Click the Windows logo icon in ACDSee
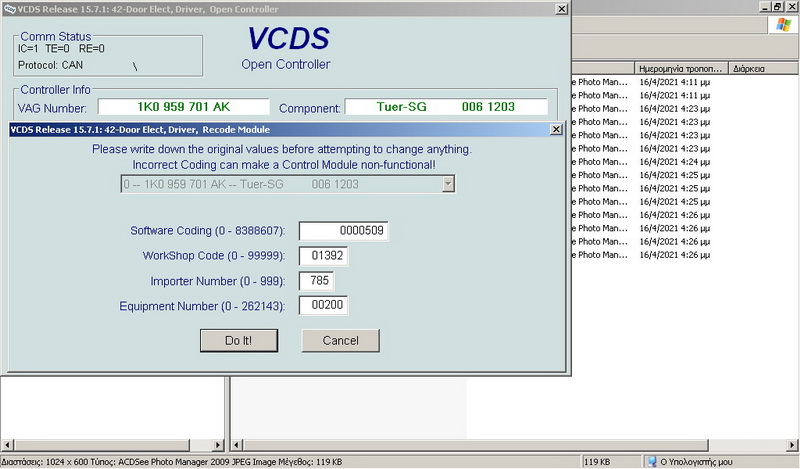The width and height of the screenshot is (800, 469). [x=783, y=24]
